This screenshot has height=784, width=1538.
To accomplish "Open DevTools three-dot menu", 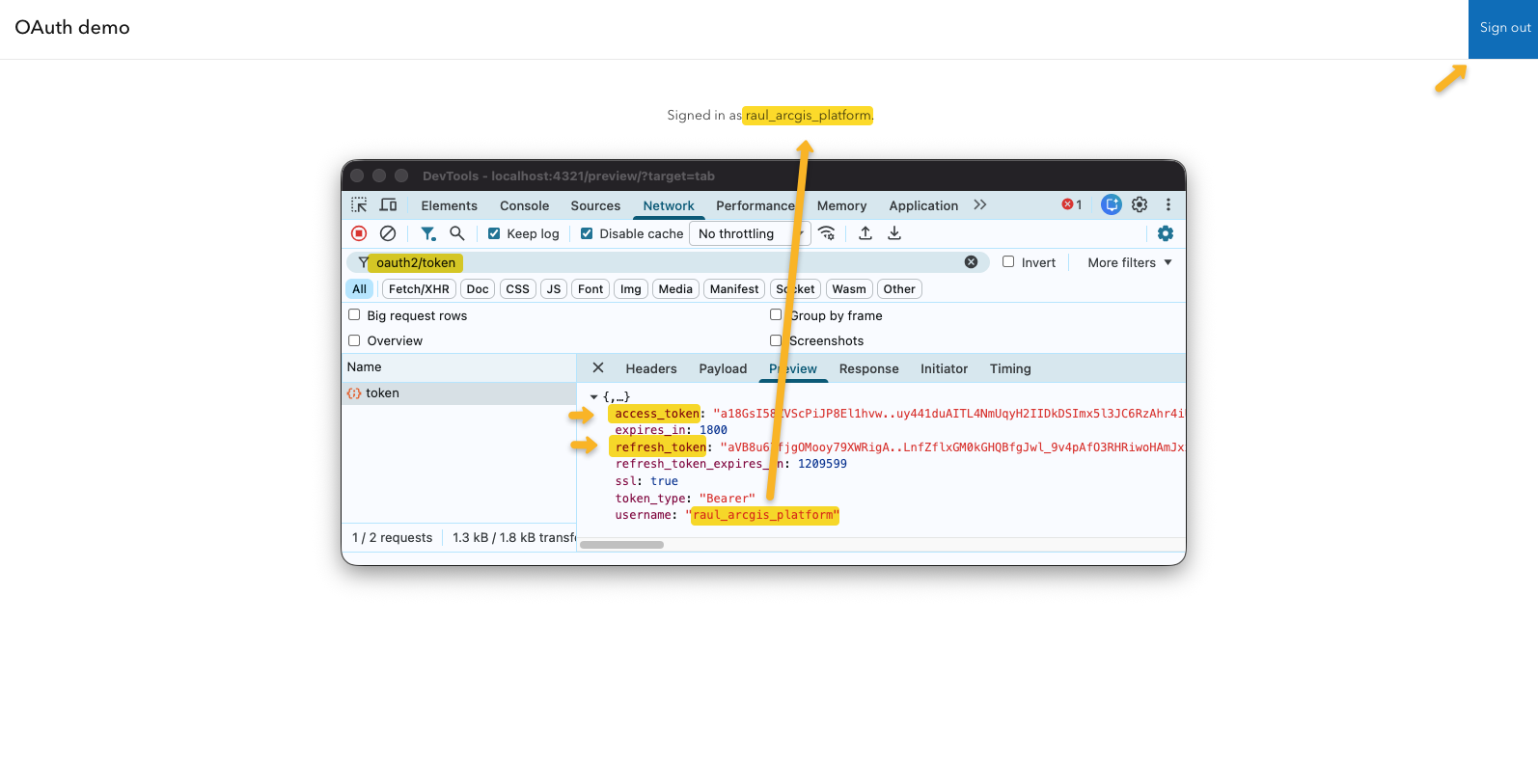I will [x=1168, y=204].
